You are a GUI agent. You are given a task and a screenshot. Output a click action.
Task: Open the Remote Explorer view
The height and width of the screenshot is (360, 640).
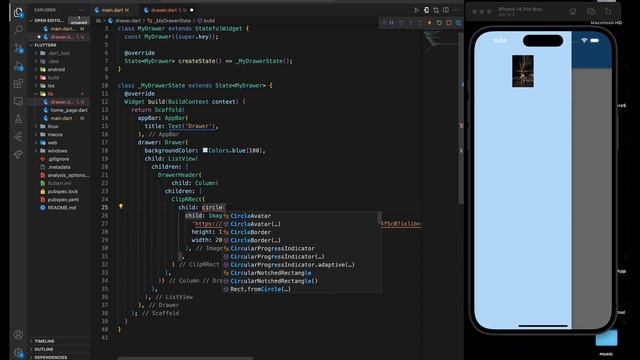(x=18, y=101)
